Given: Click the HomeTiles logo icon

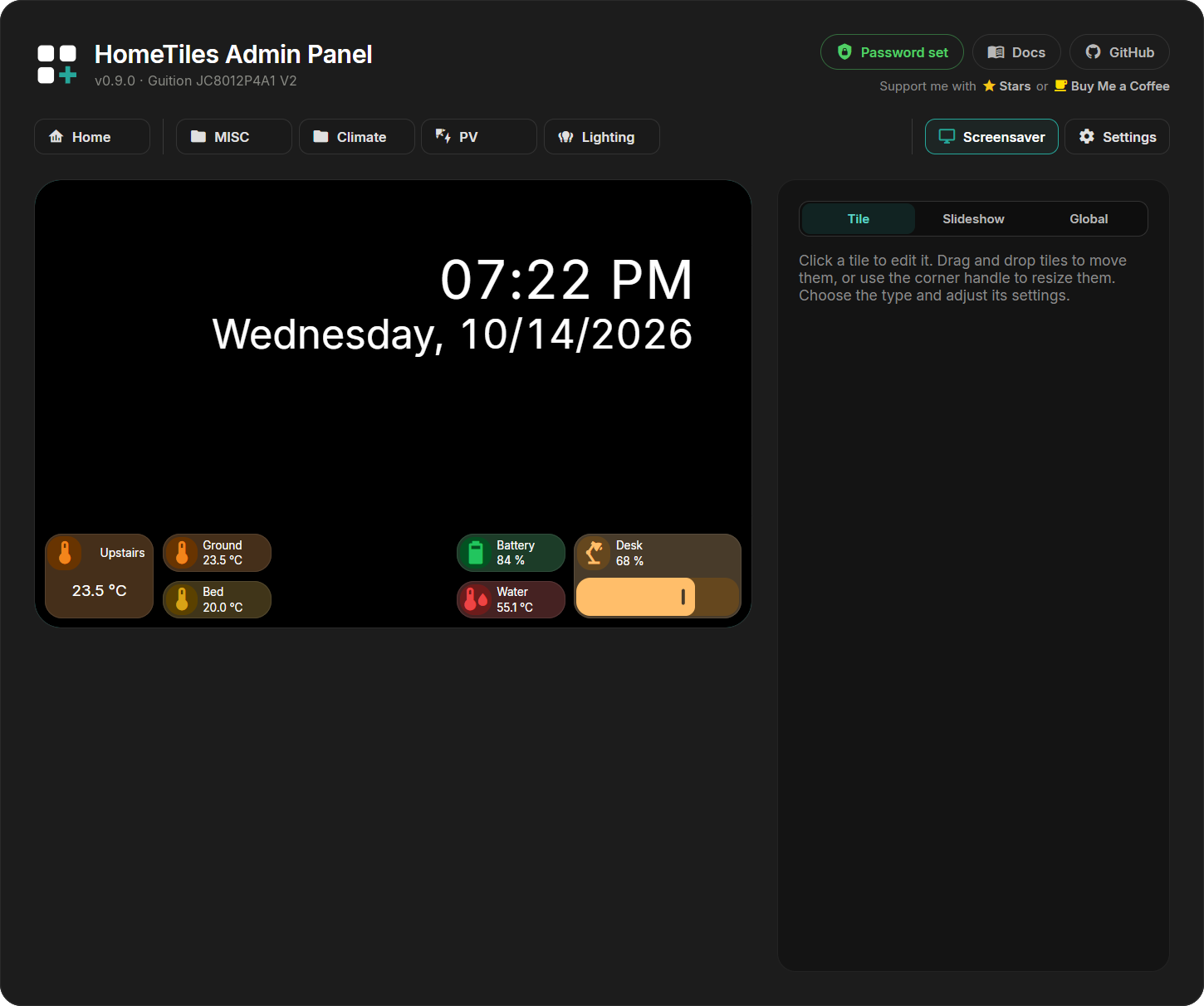Looking at the screenshot, I should tap(57, 65).
